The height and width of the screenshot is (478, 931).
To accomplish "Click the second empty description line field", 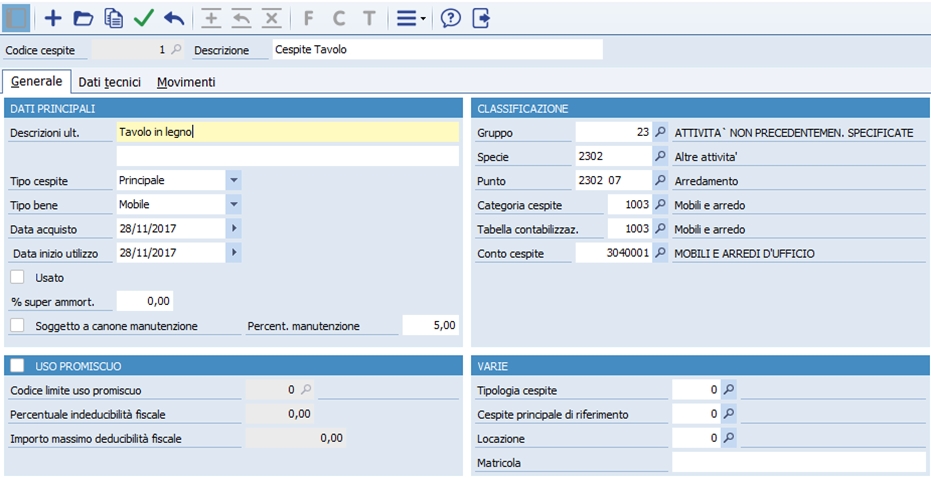I will (x=287, y=156).
